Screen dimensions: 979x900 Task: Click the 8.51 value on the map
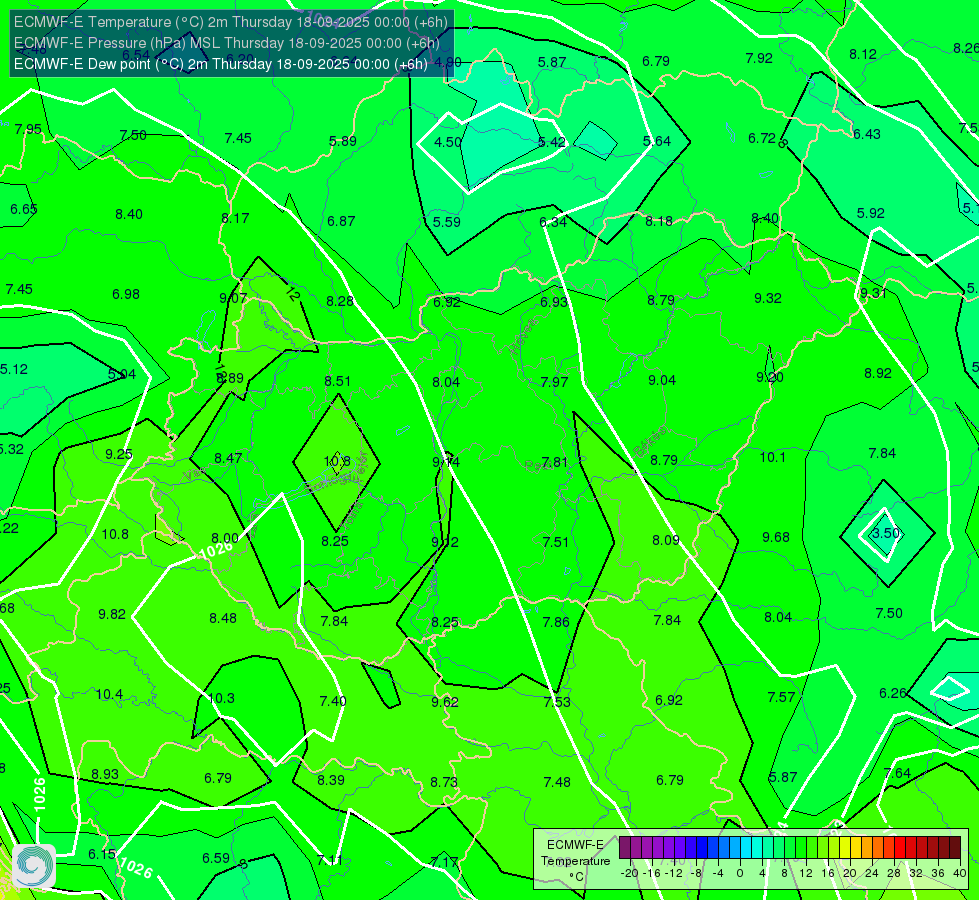337,380
